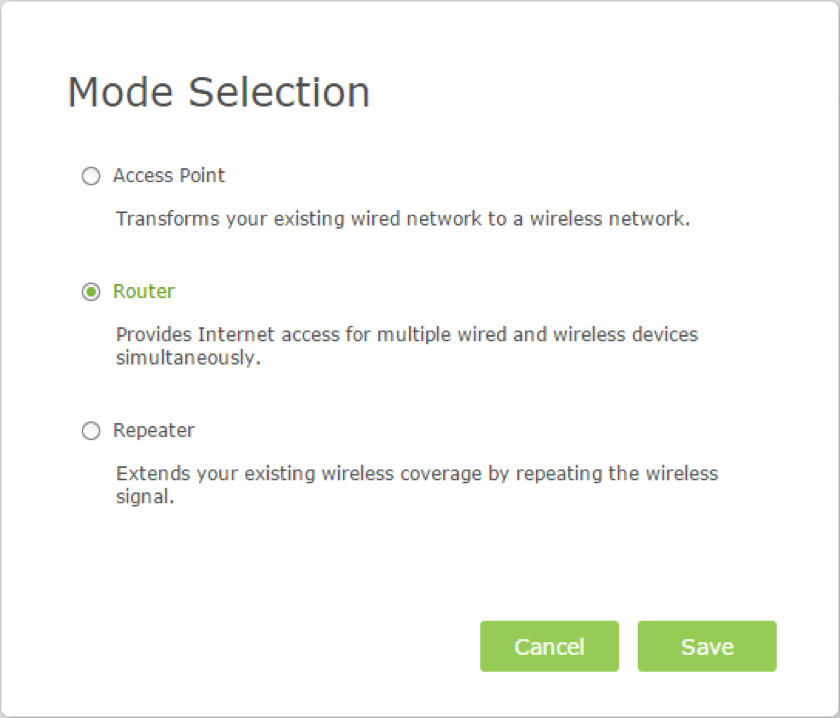Click the Access Point description text
This screenshot has width=840, height=718.
tap(402, 219)
